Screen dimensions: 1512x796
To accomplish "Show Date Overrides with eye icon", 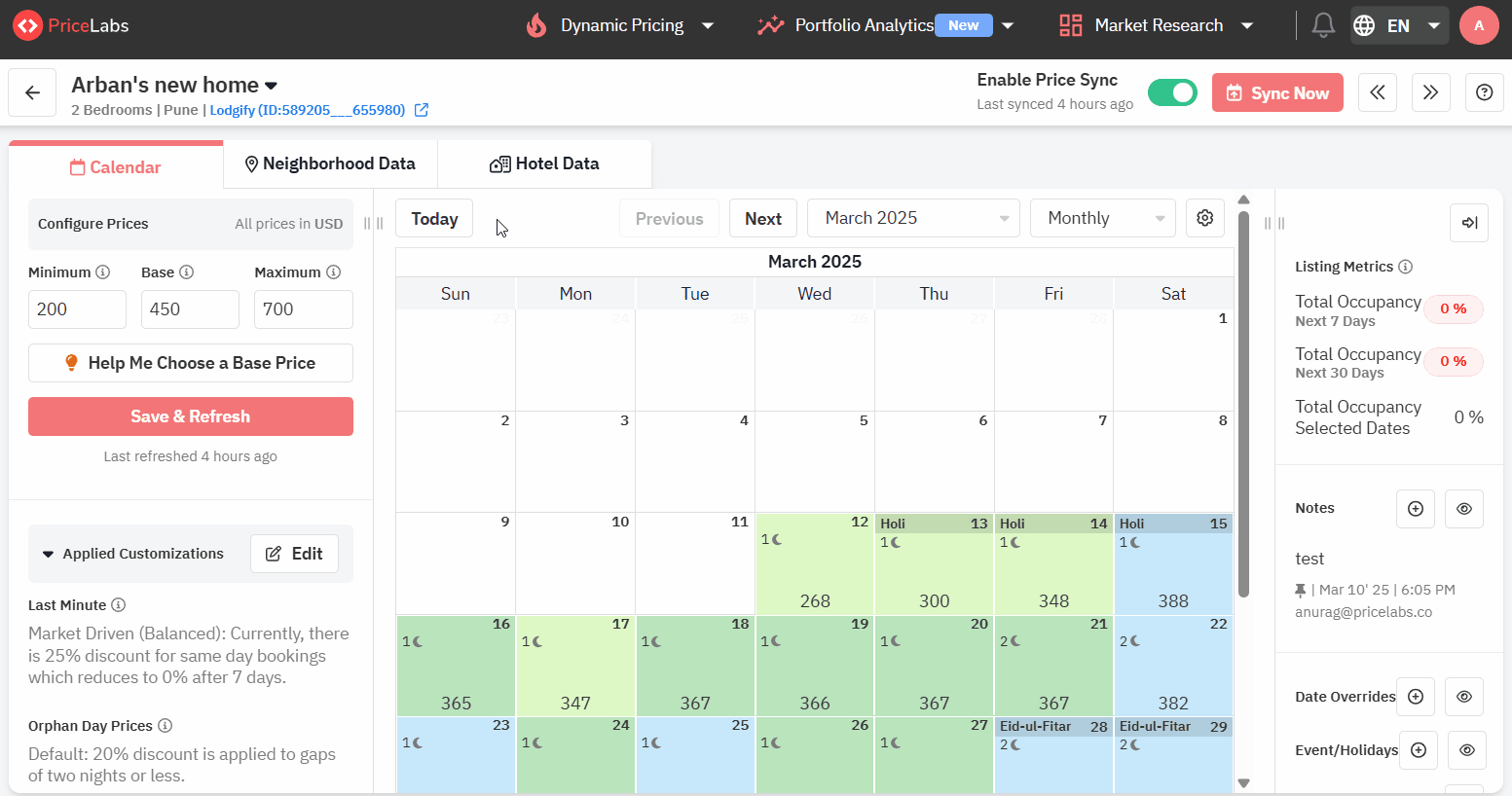I will click(1463, 697).
